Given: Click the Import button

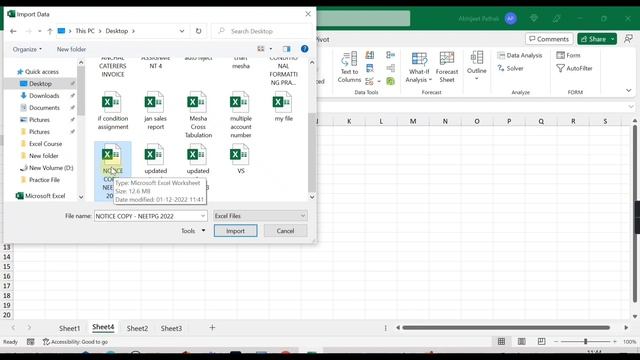Looking at the screenshot, I should point(236,231).
